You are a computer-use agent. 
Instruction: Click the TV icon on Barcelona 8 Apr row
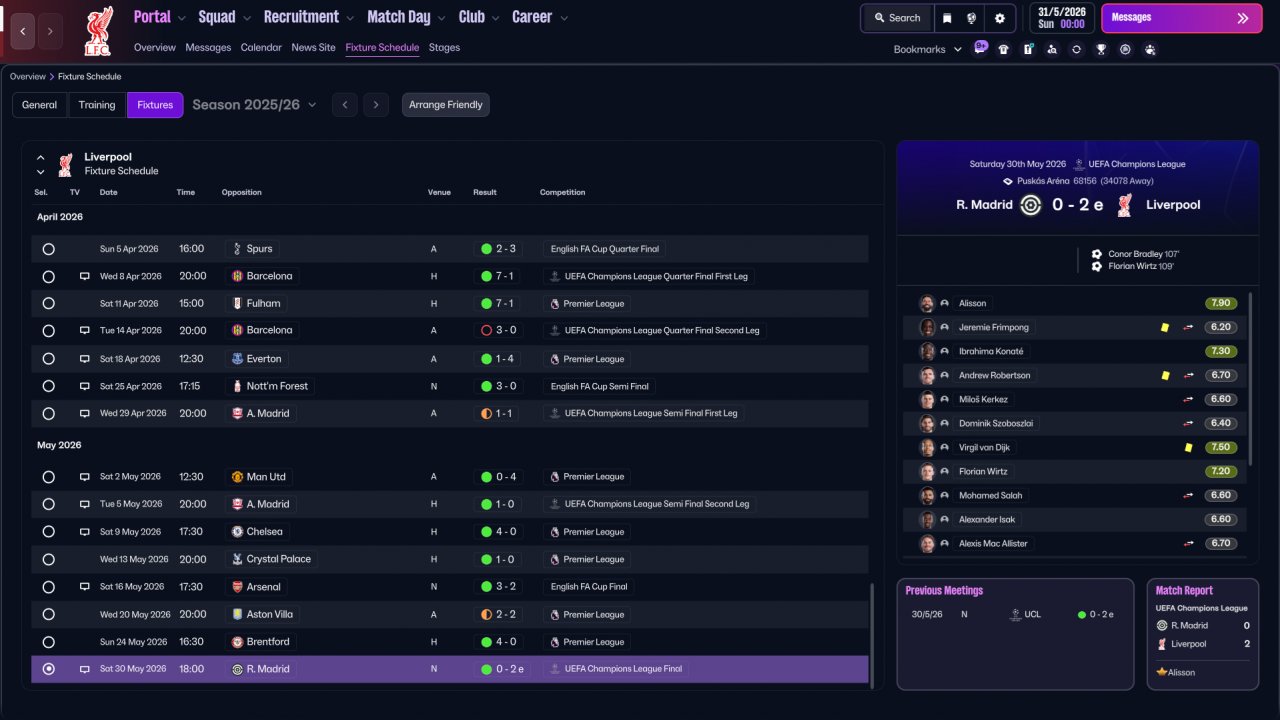[85, 276]
